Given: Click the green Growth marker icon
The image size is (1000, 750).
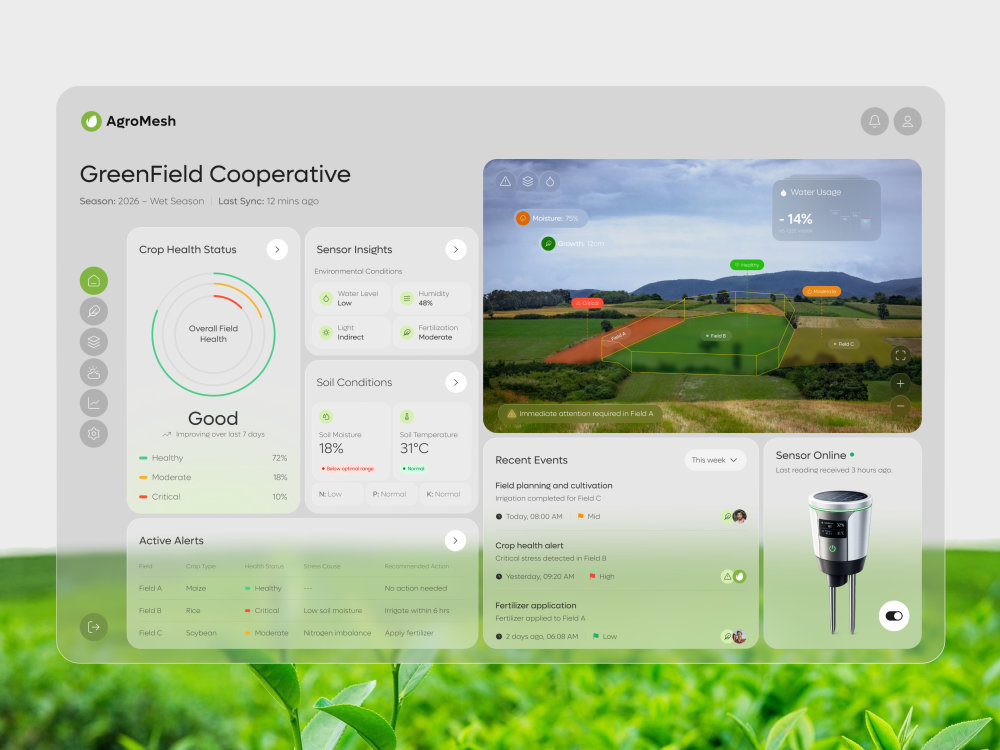Looking at the screenshot, I should click(548, 244).
